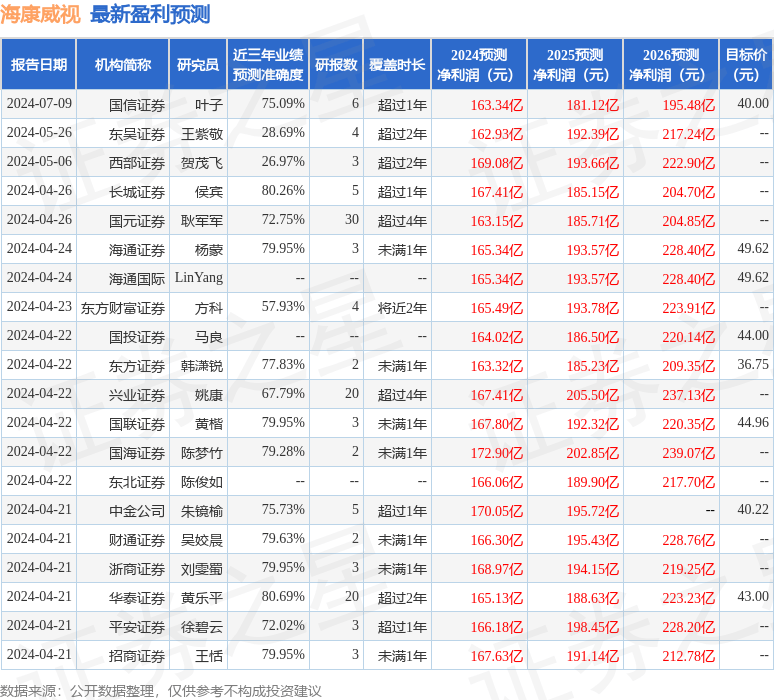The width and height of the screenshot is (774, 700).
Task: Click the date 2024-07-09
Action: [39, 104]
